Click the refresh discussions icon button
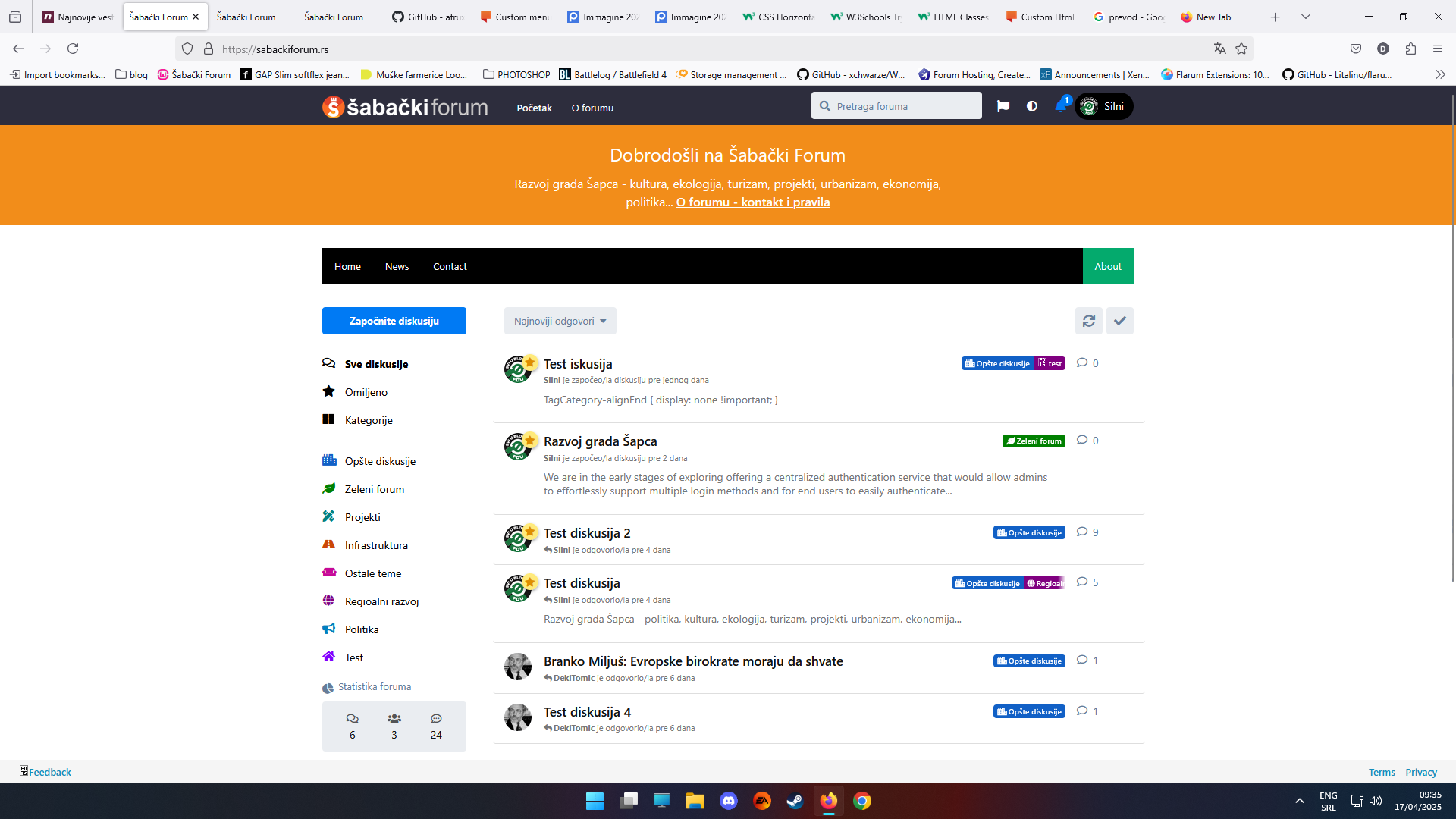The image size is (1456, 819). coord(1088,321)
